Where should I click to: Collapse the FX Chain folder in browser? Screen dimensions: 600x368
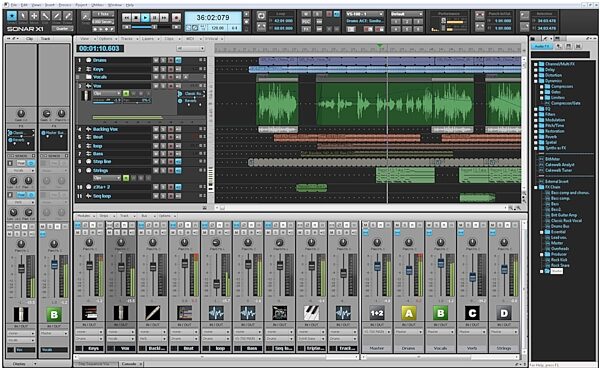(536, 187)
